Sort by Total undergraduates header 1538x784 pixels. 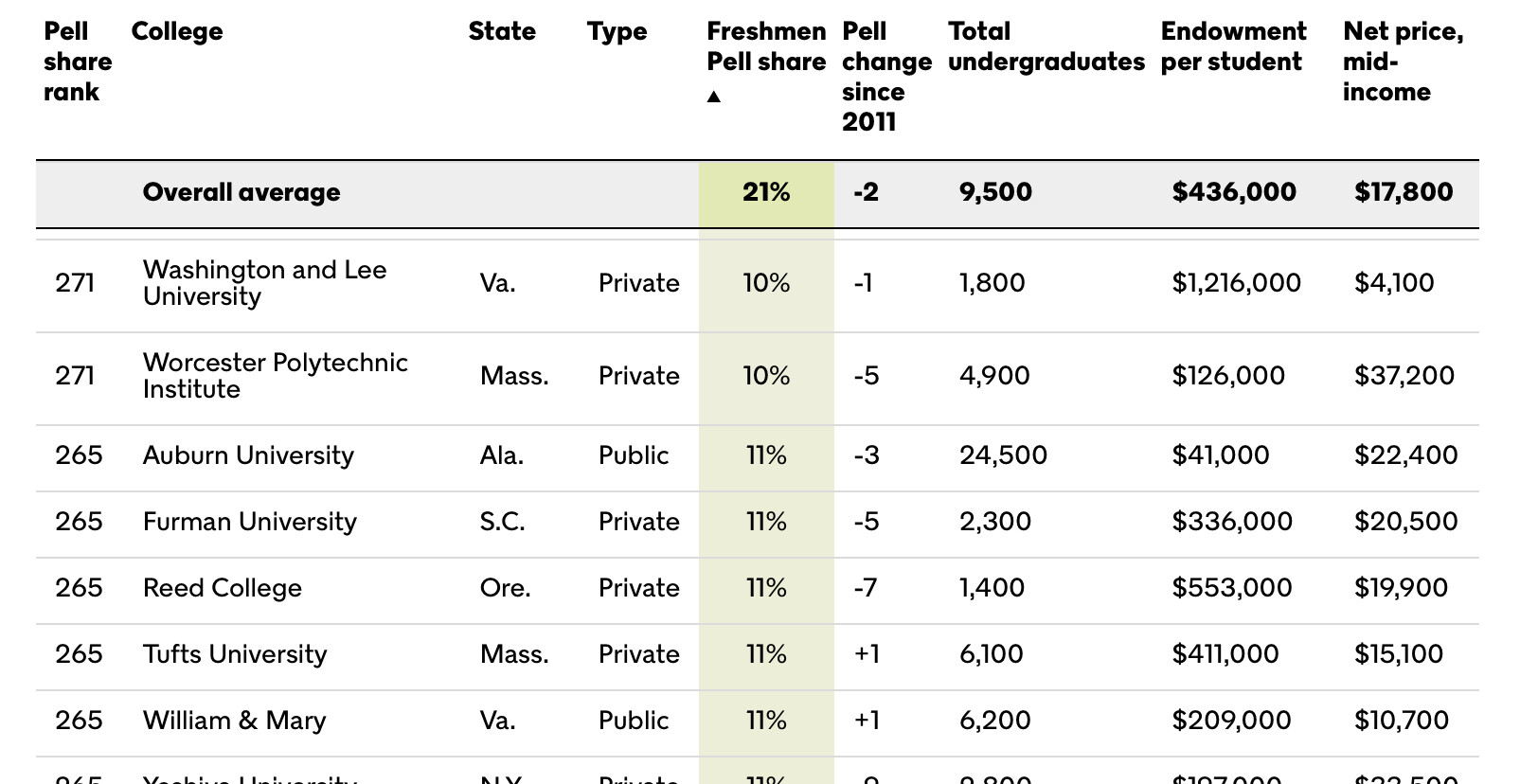click(1046, 46)
